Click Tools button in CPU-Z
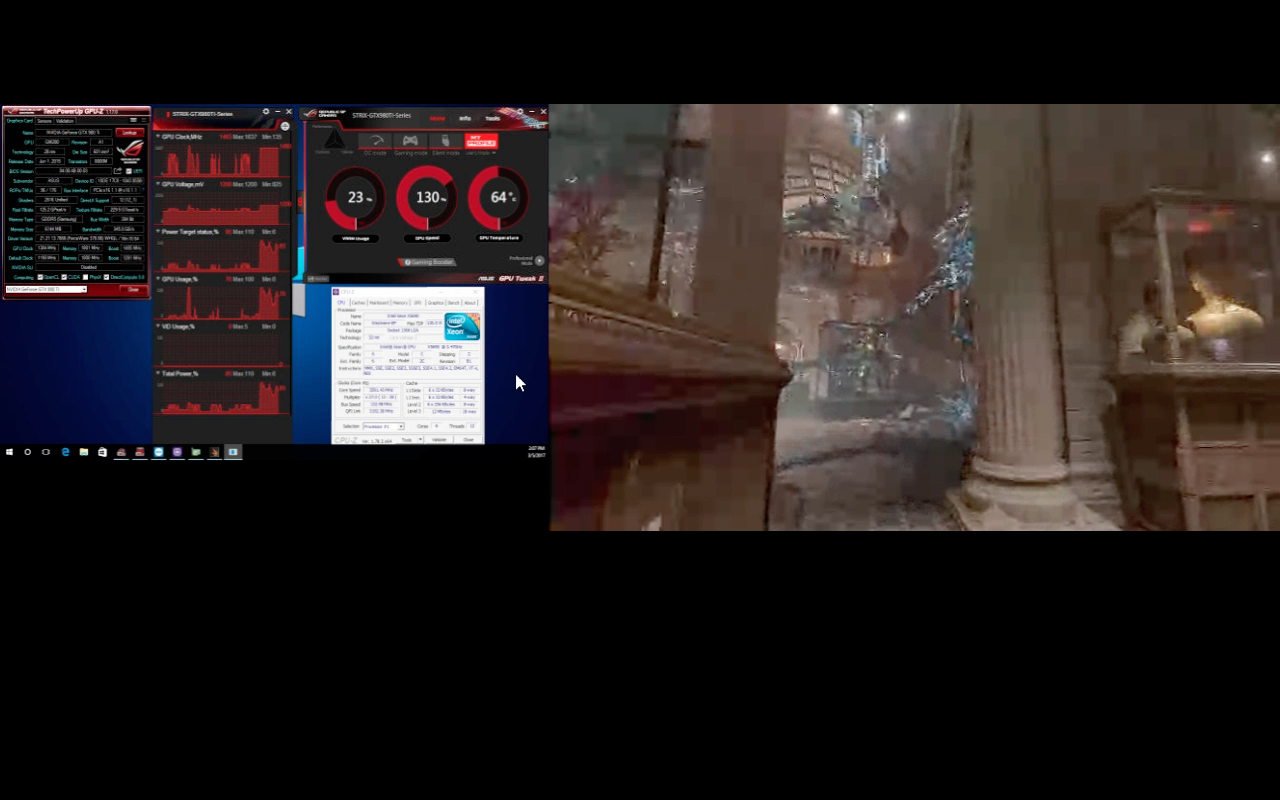The image size is (1280, 800). [406, 440]
